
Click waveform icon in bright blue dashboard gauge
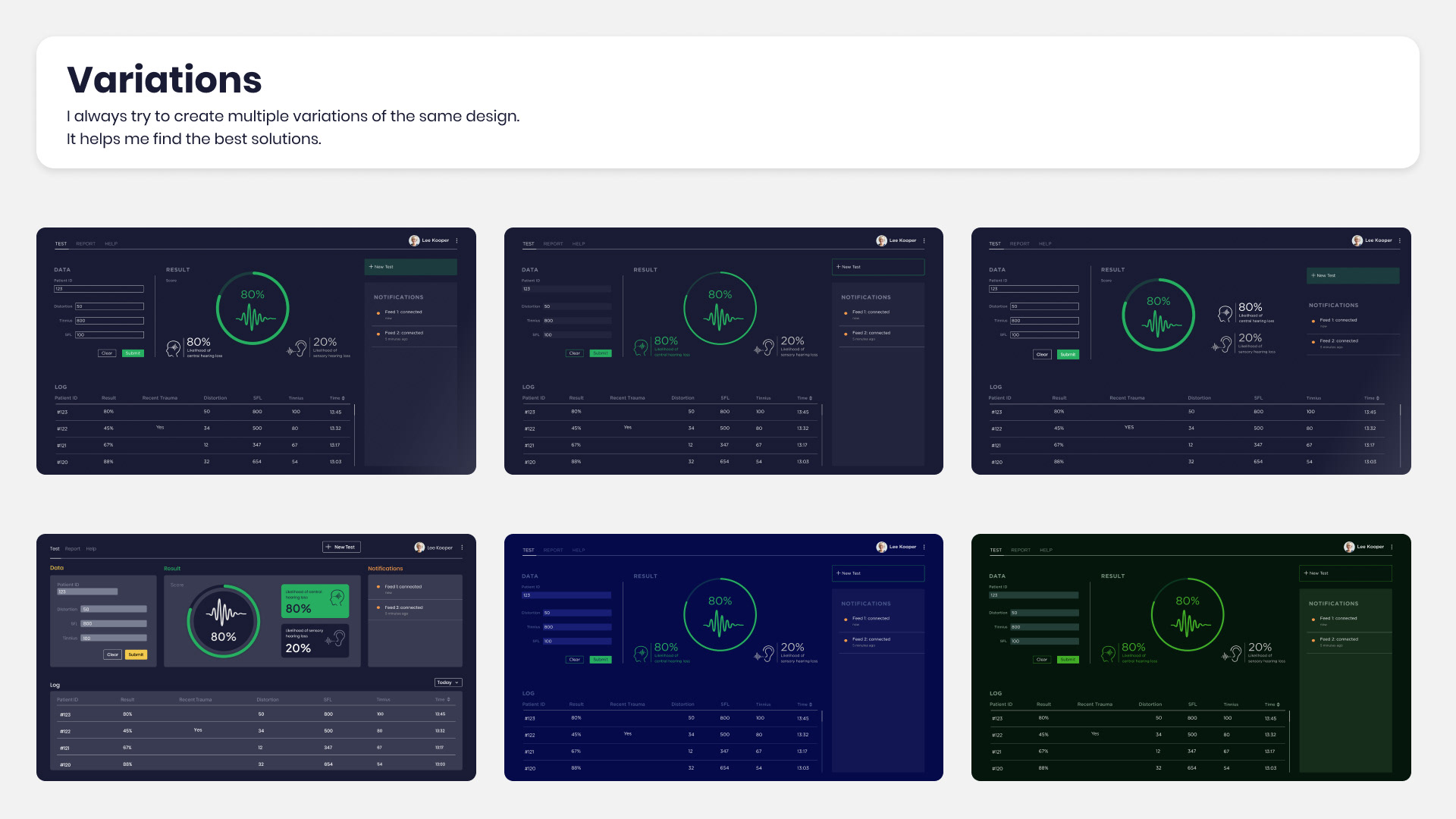coord(720,623)
